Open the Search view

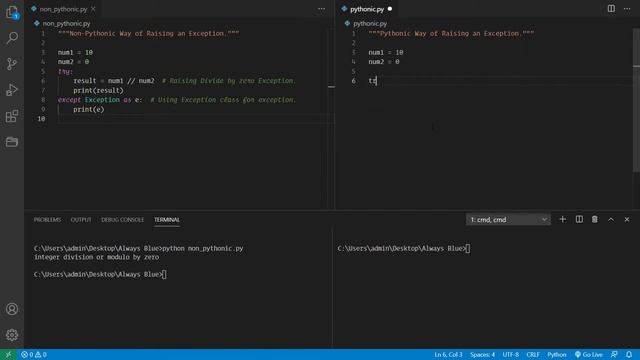click(x=12, y=38)
